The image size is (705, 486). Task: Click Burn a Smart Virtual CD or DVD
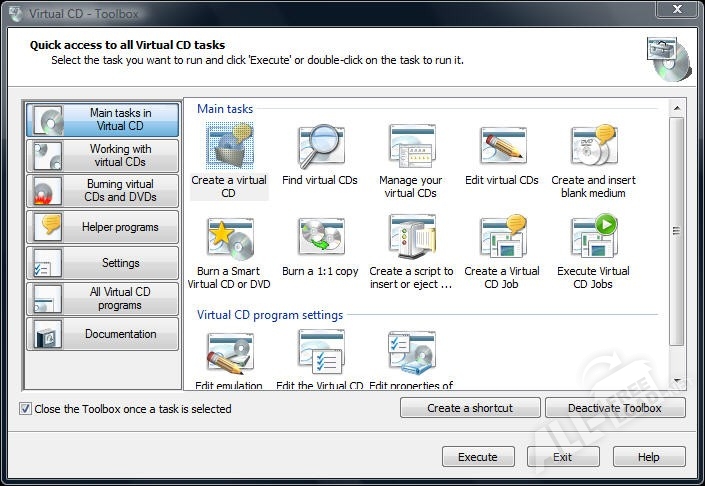[229, 238]
